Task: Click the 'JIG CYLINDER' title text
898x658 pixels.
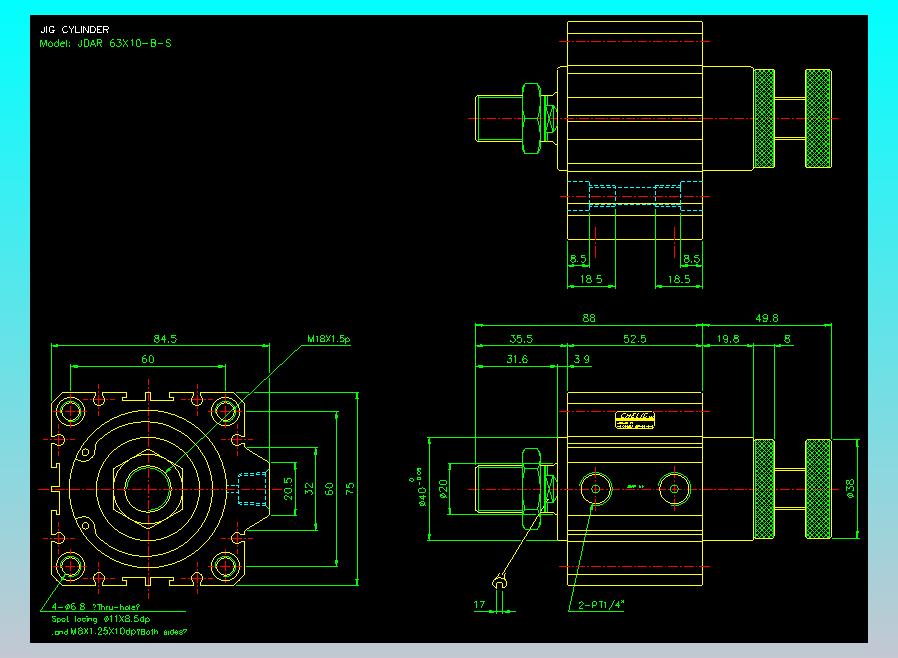Action: pyautogui.click(x=74, y=29)
